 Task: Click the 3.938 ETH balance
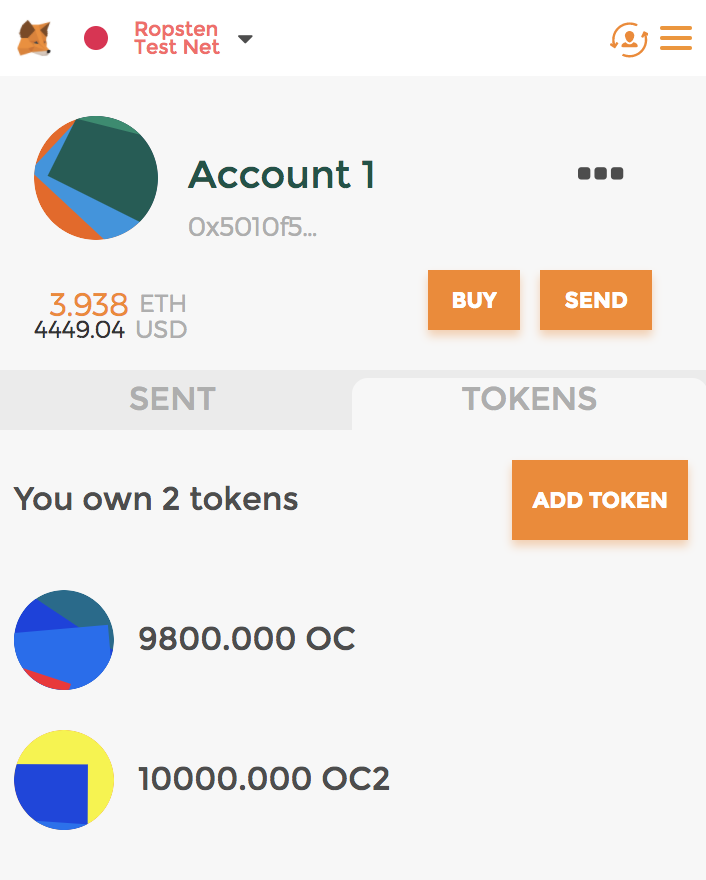(118, 304)
